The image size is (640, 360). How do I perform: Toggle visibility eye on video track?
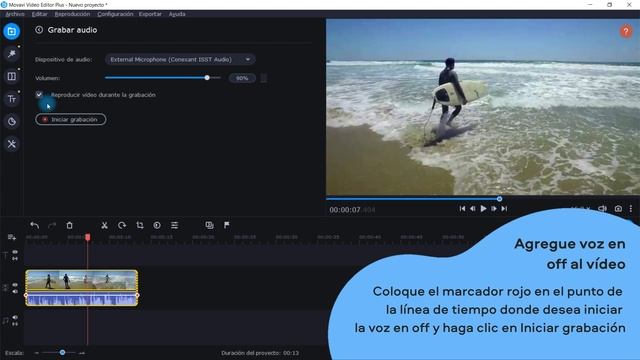(15, 285)
